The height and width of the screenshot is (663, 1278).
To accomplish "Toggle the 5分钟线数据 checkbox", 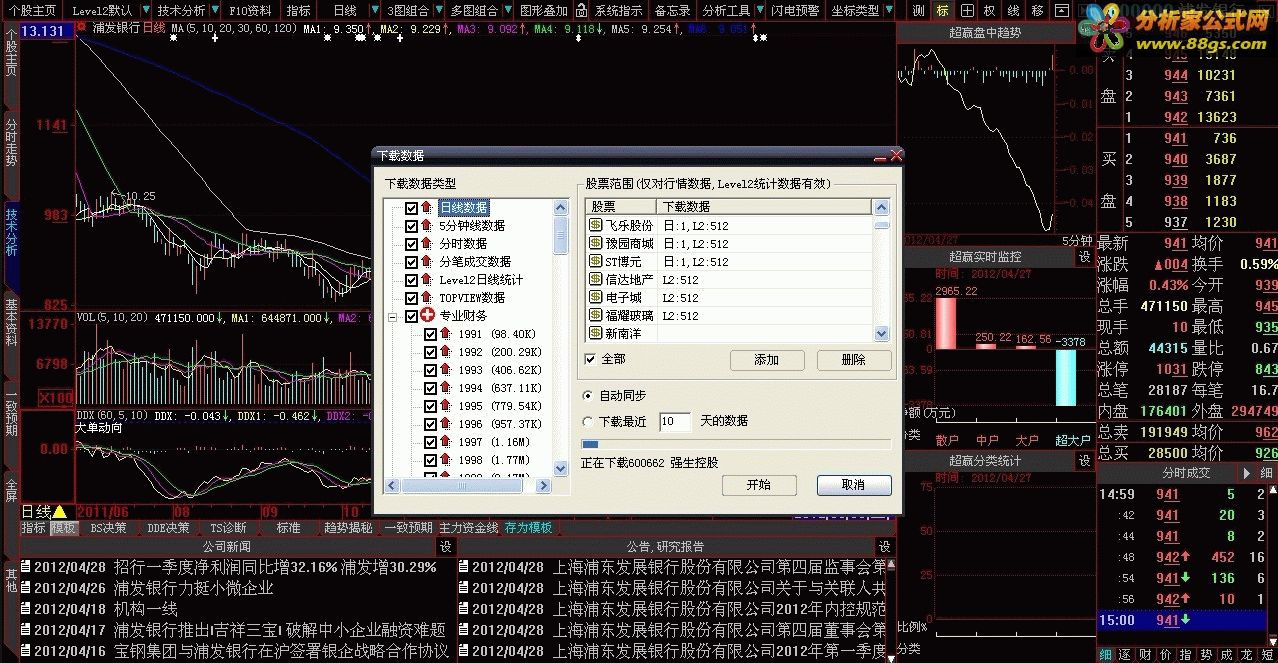I will coord(411,226).
